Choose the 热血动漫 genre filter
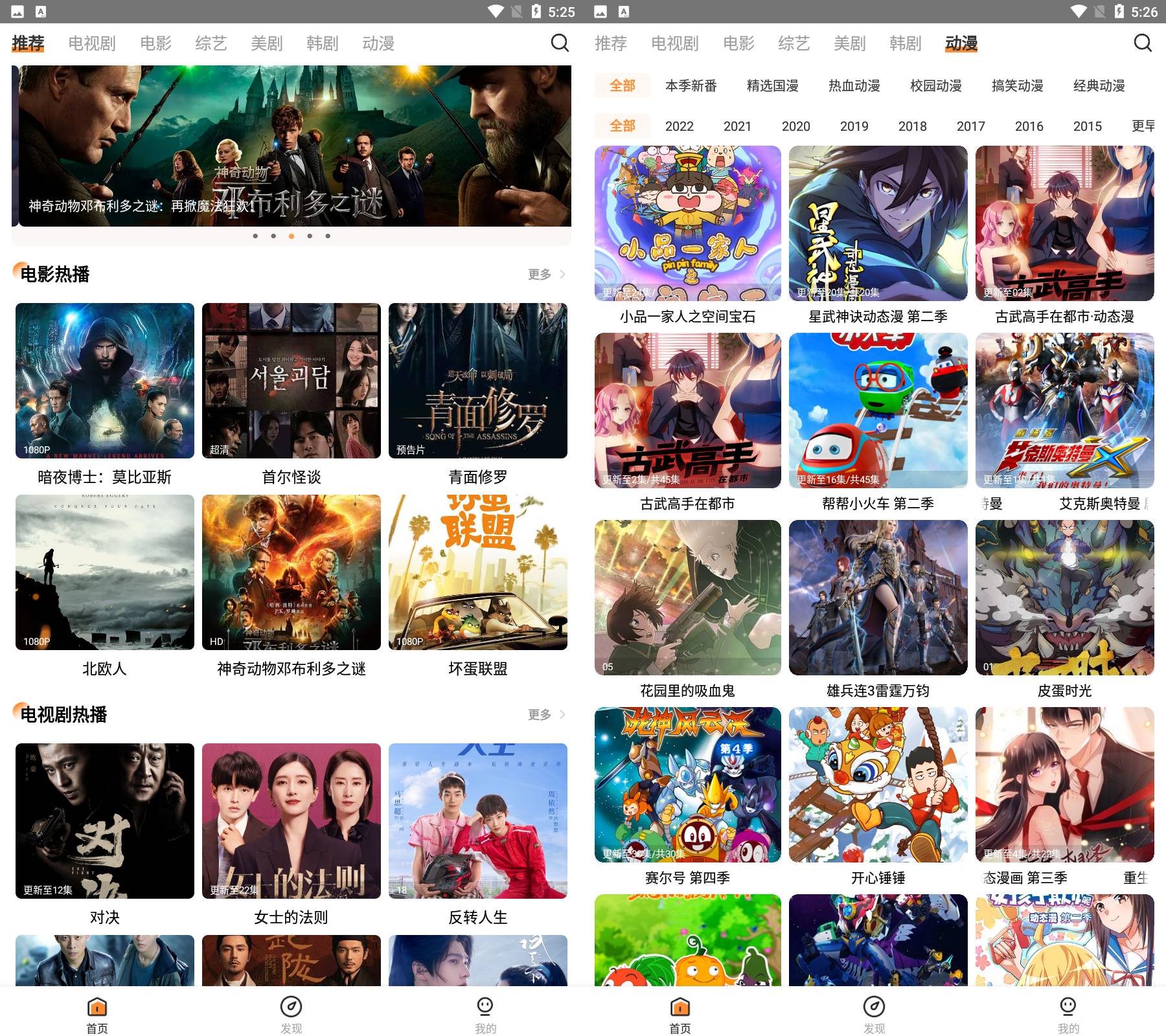This screenshot has width=1166, height=1036. click(x=854, y=85)
